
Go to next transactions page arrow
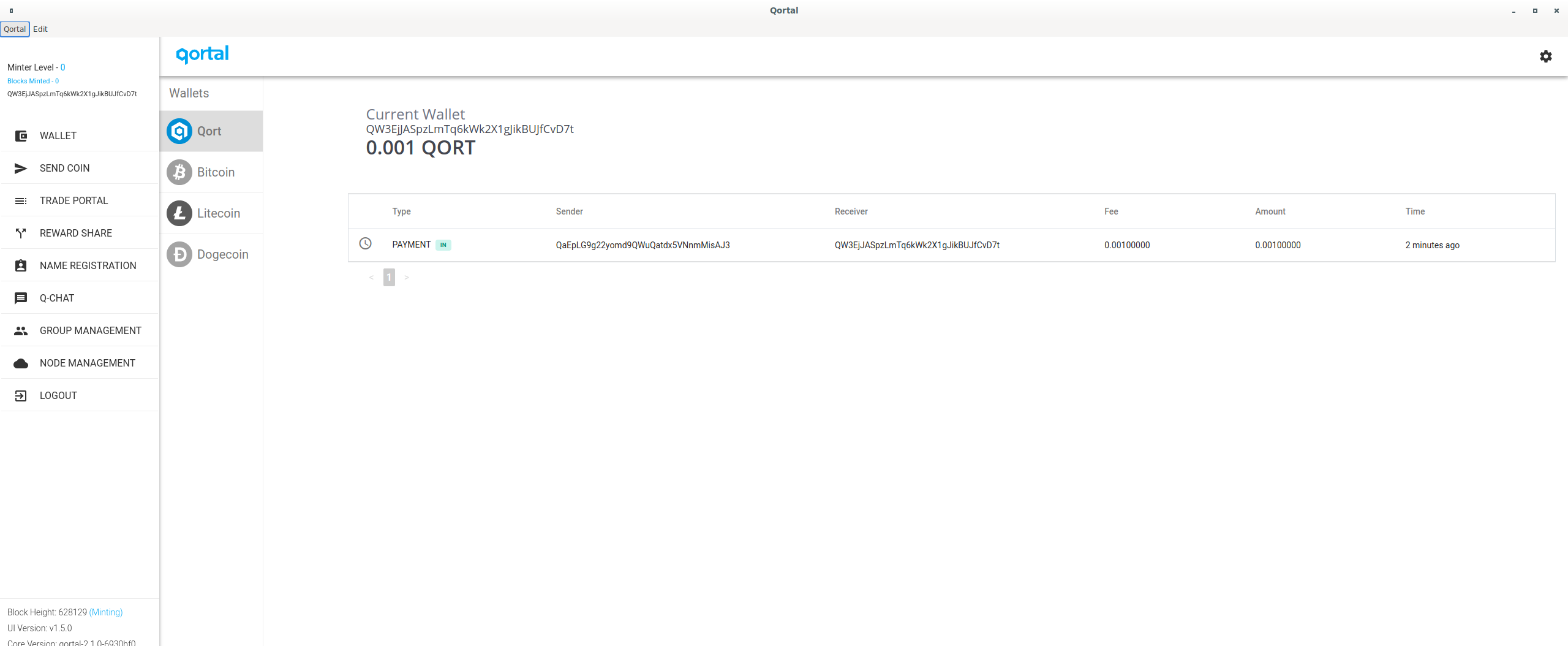pos(407,278)
